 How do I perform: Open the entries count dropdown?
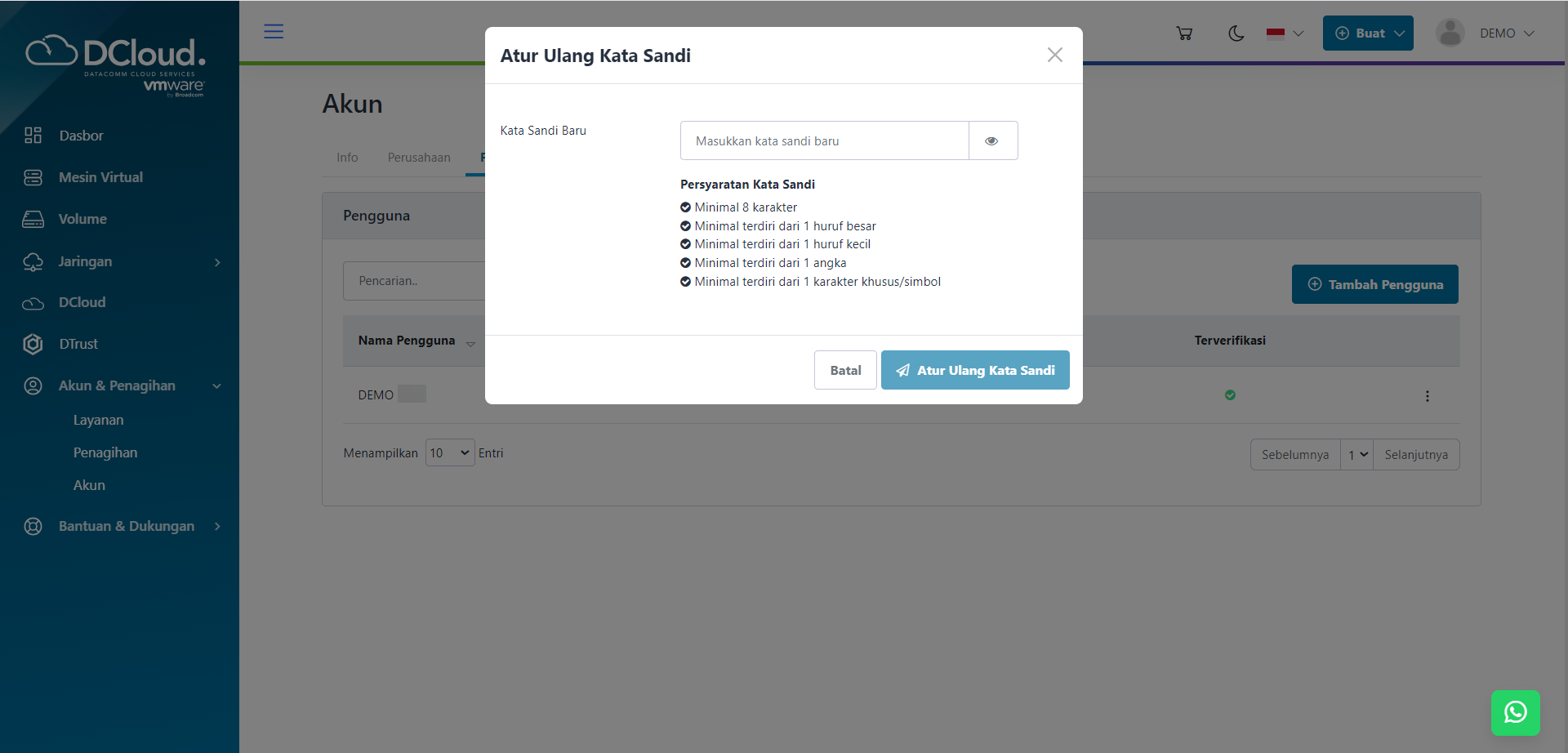(x=449, y=453)
